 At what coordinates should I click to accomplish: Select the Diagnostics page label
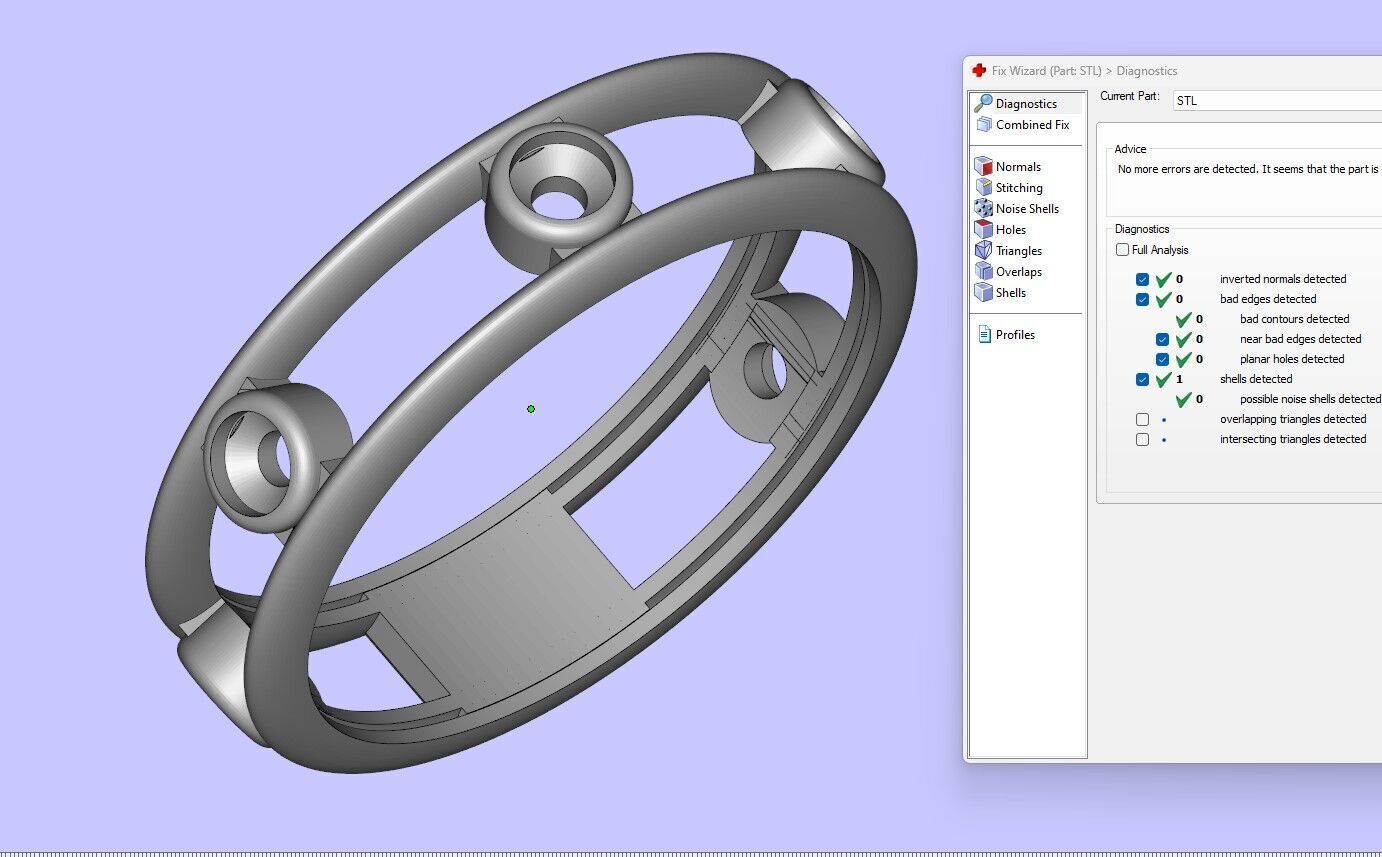point(1026,104)
